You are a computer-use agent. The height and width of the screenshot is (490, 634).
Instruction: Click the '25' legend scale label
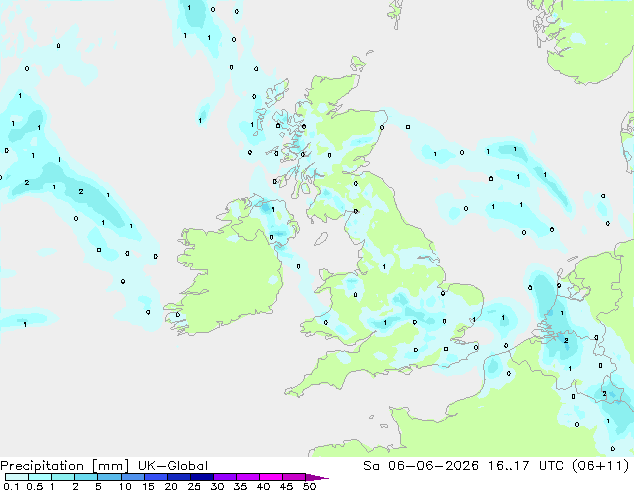tap(194, 486)
